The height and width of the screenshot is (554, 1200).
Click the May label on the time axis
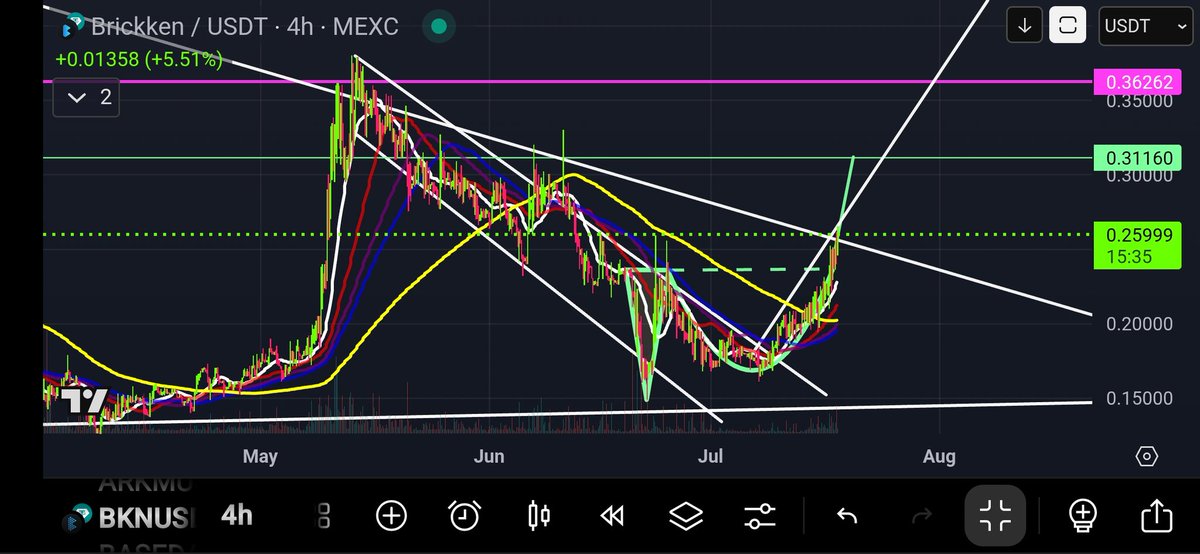click(260, 457)
